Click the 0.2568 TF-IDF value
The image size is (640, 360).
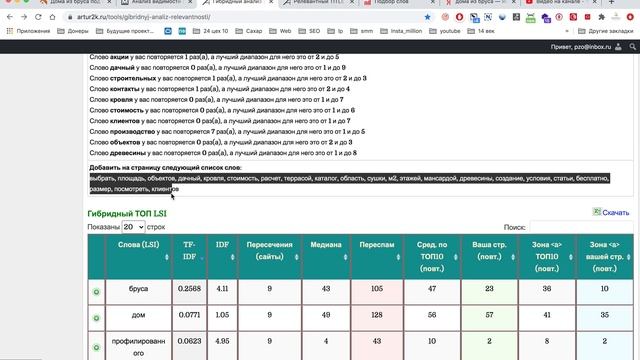click(x=189, y=289)
